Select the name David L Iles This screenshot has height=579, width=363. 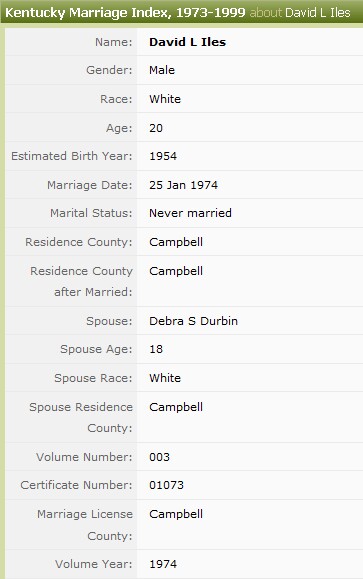point(187,42)
